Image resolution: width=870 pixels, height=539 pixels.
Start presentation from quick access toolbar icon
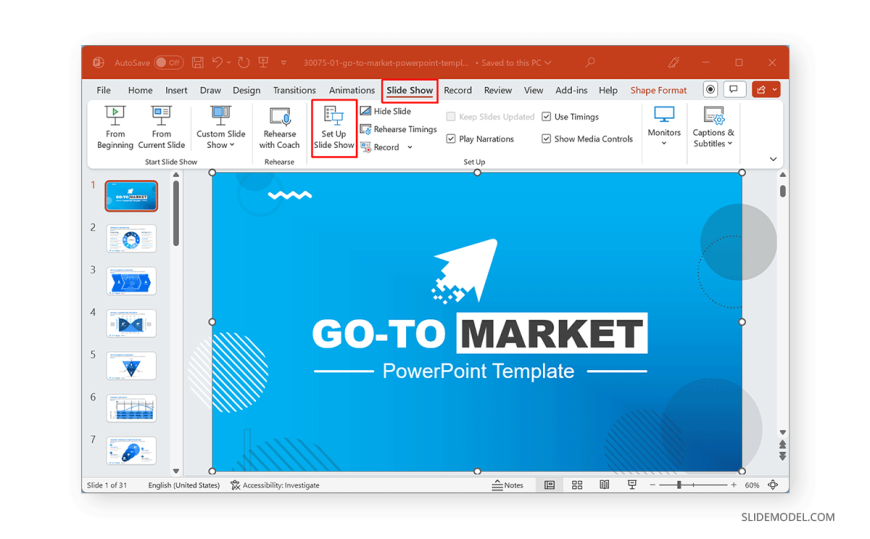coord(264,63)
